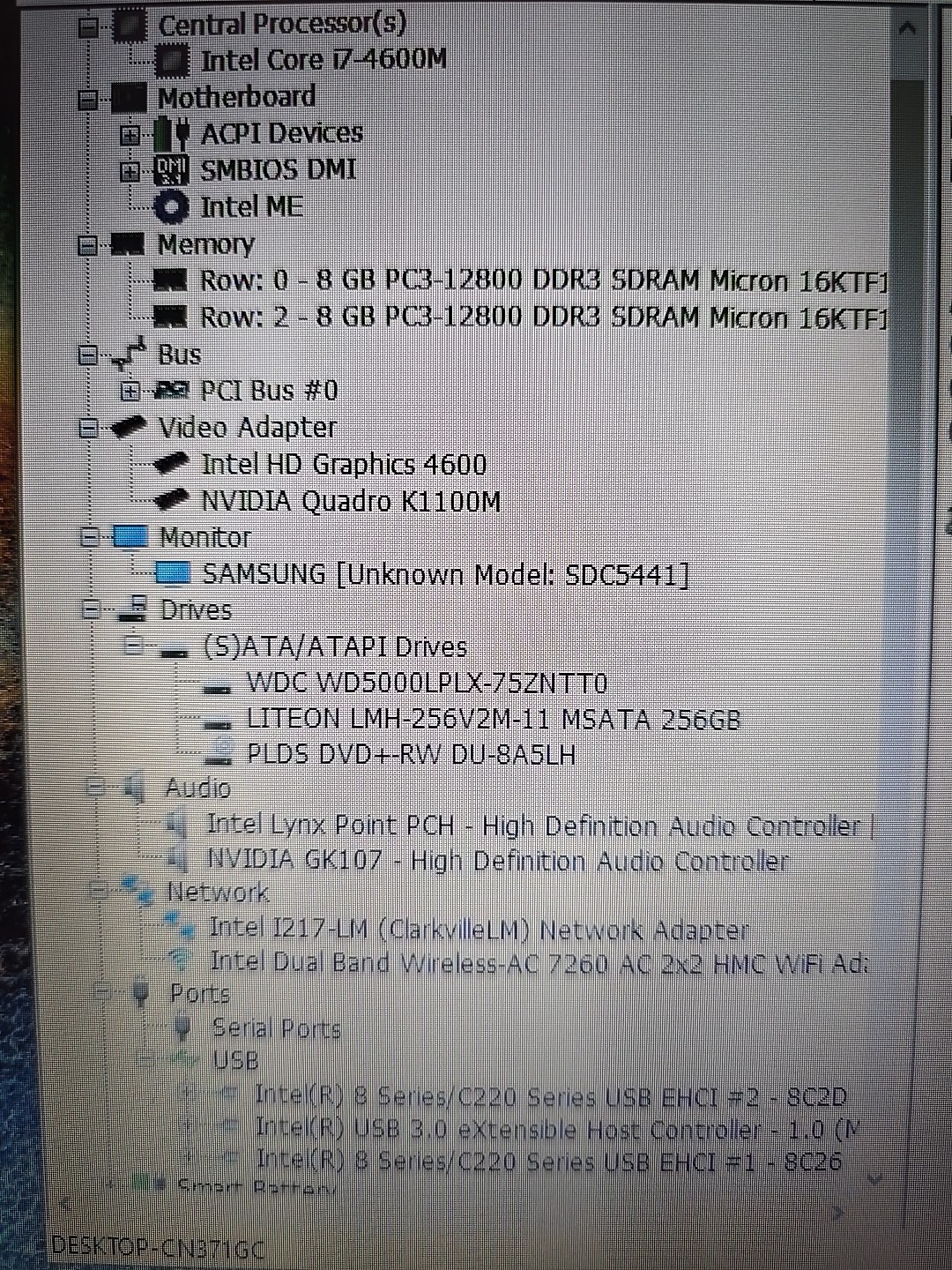Select Intel Lynx Point PCH audio controller
This screenshot has height=1270, width=952.
(x=533, y=825)
